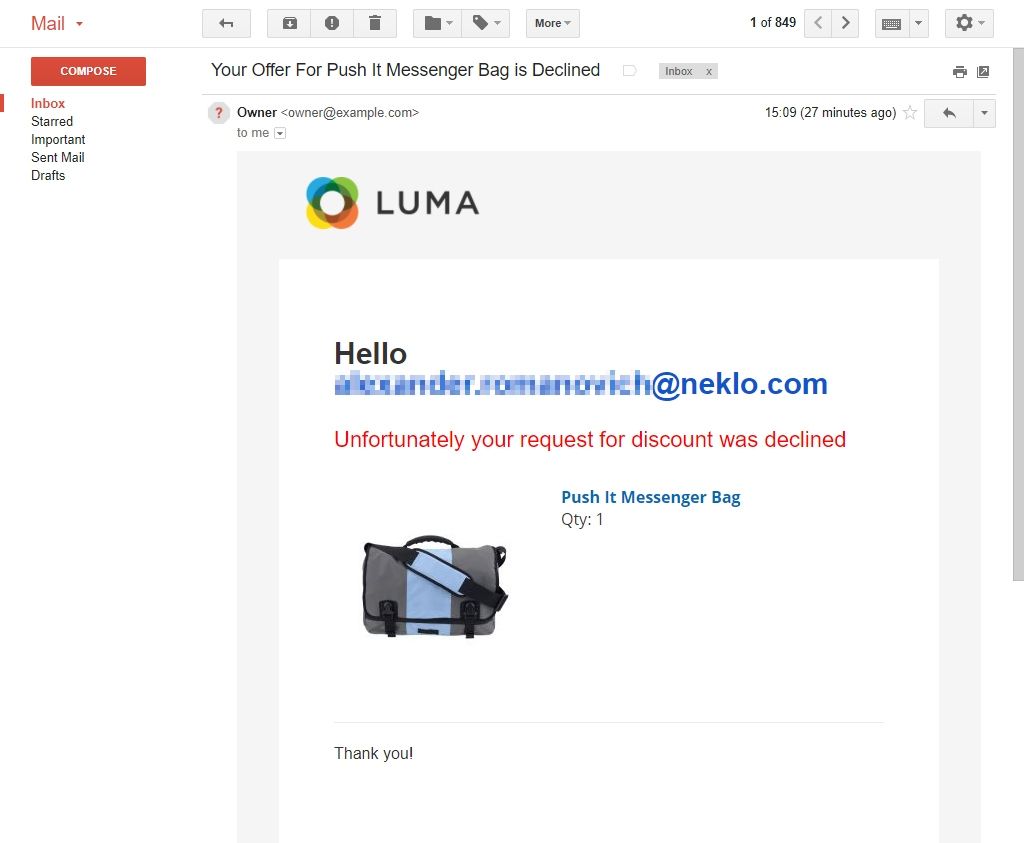Open the settings gear menu
Viewport: 1024px width, 843px height.
(x=969, y=24)
